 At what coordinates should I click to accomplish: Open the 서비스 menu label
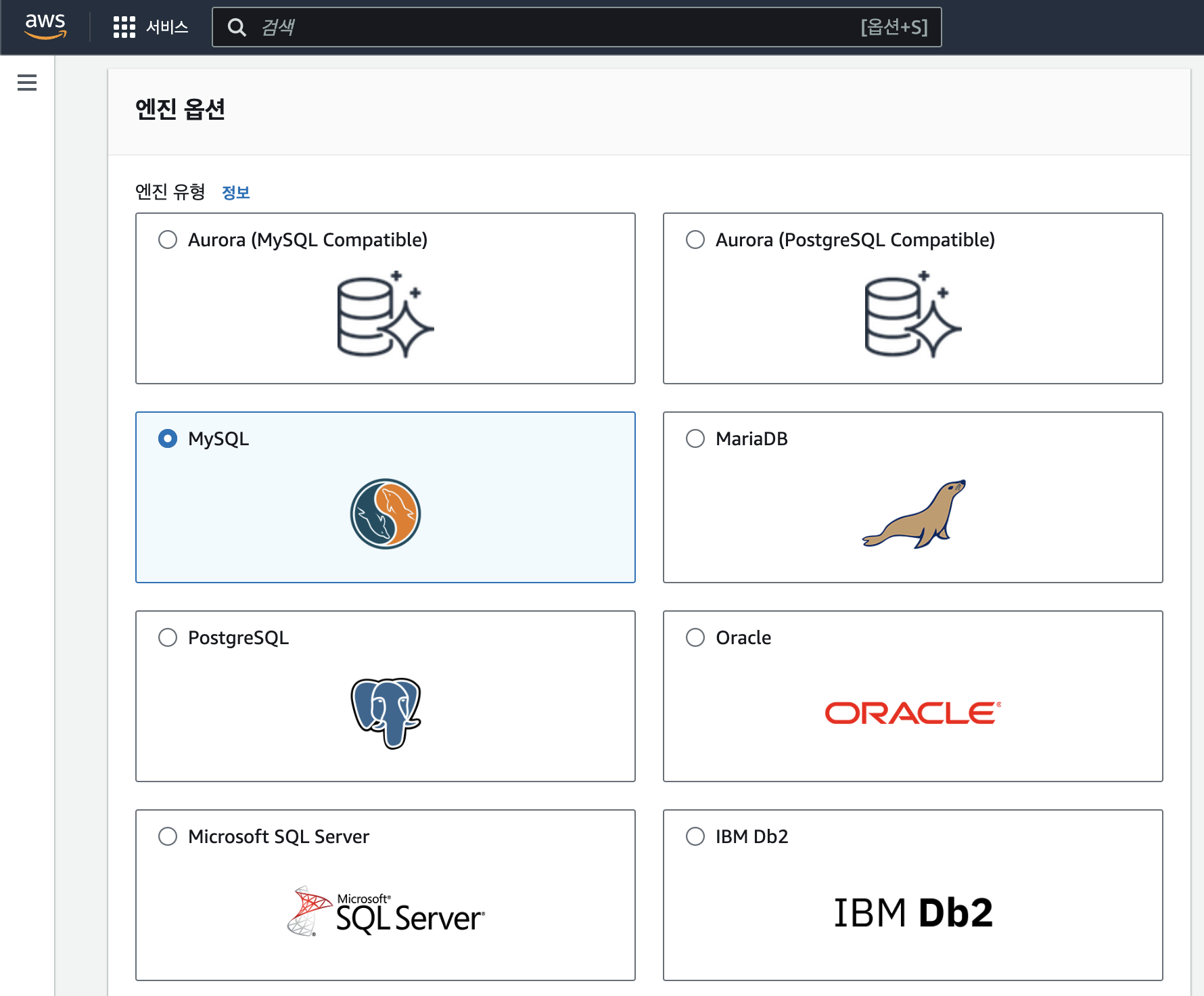[167, 27]
